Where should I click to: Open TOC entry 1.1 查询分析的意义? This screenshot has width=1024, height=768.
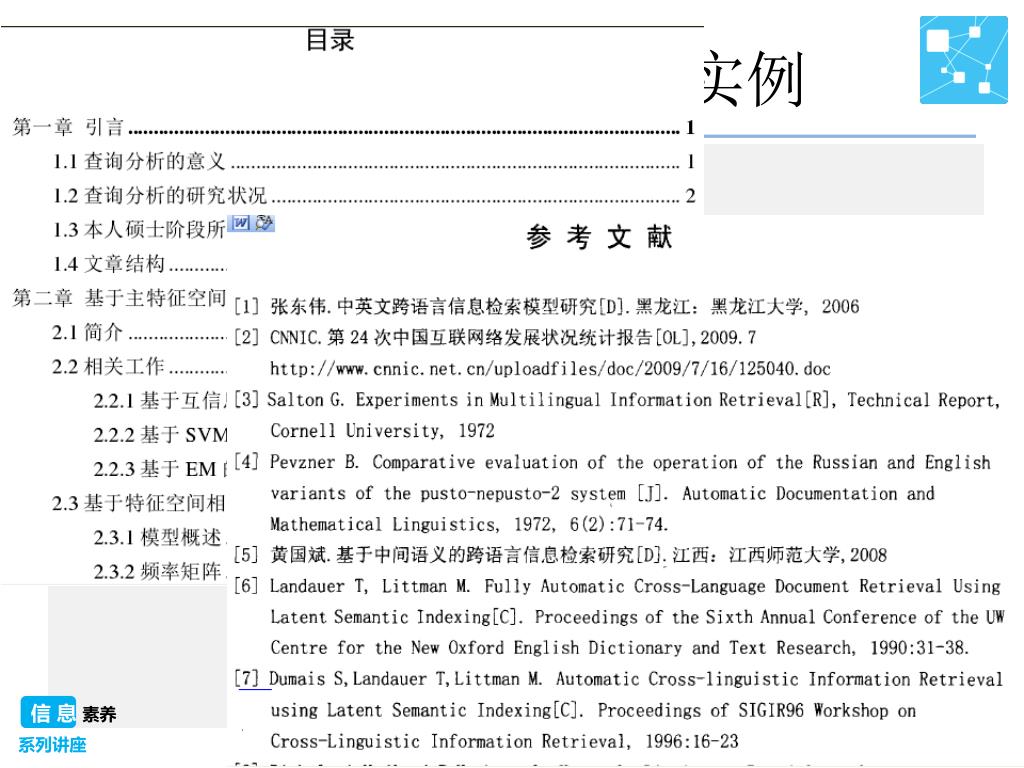click(374, 161)
